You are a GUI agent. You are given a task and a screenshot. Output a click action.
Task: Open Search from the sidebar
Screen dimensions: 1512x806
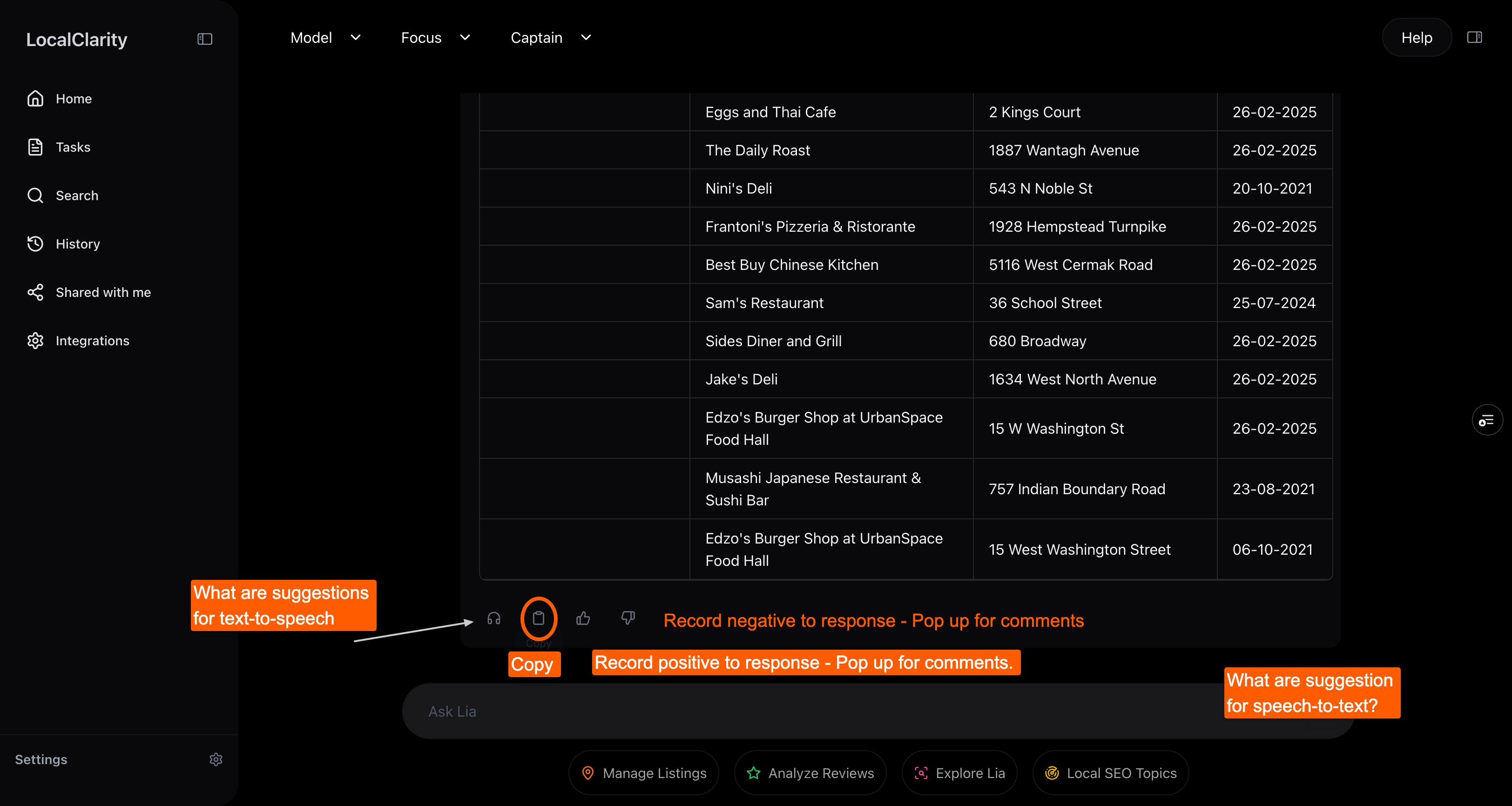pyautogui.click(x=77, y=195)
